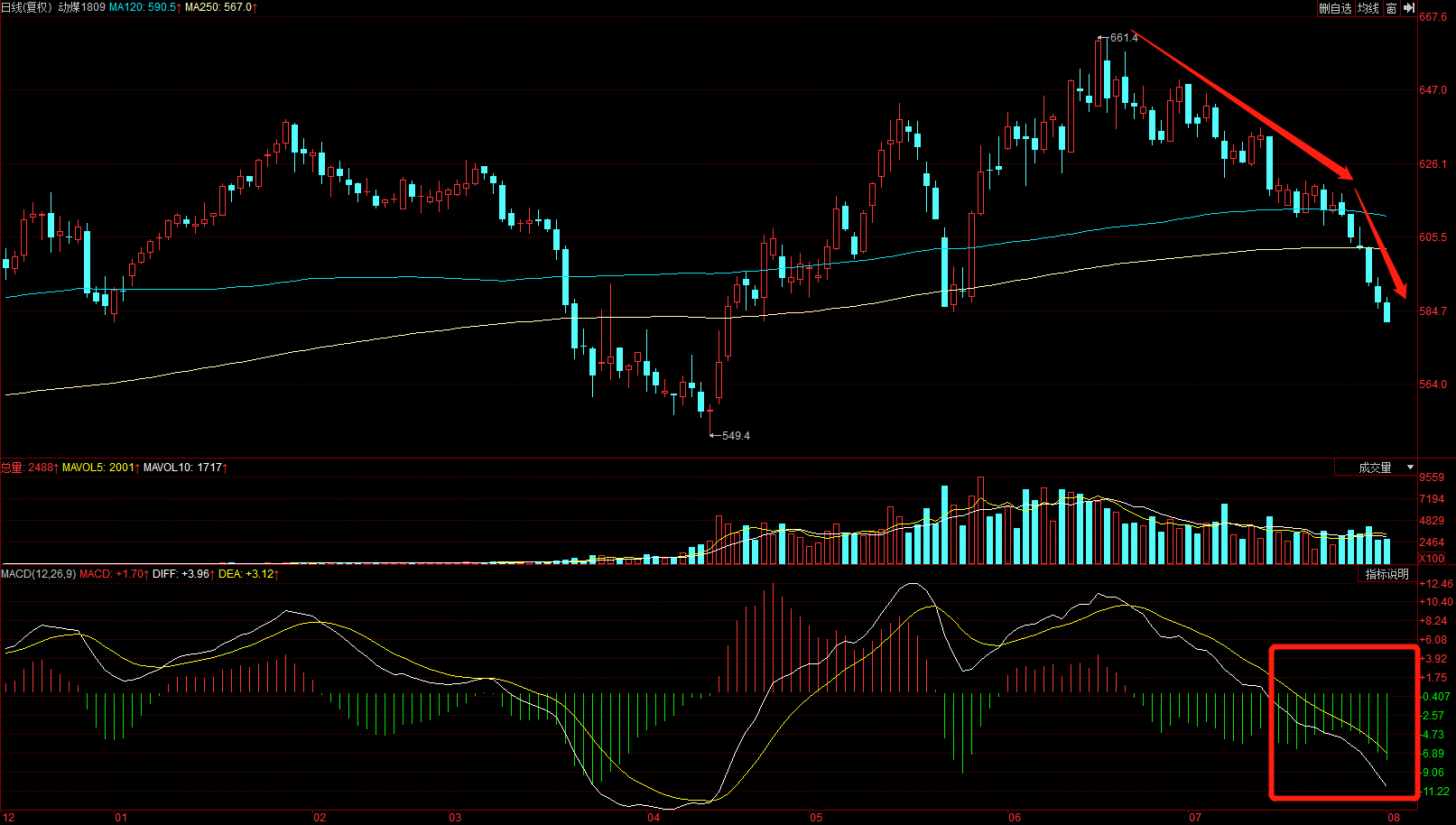Click the 窗 window button
The height and width of the screenshot is (825, 1456).
point(1392,8)
